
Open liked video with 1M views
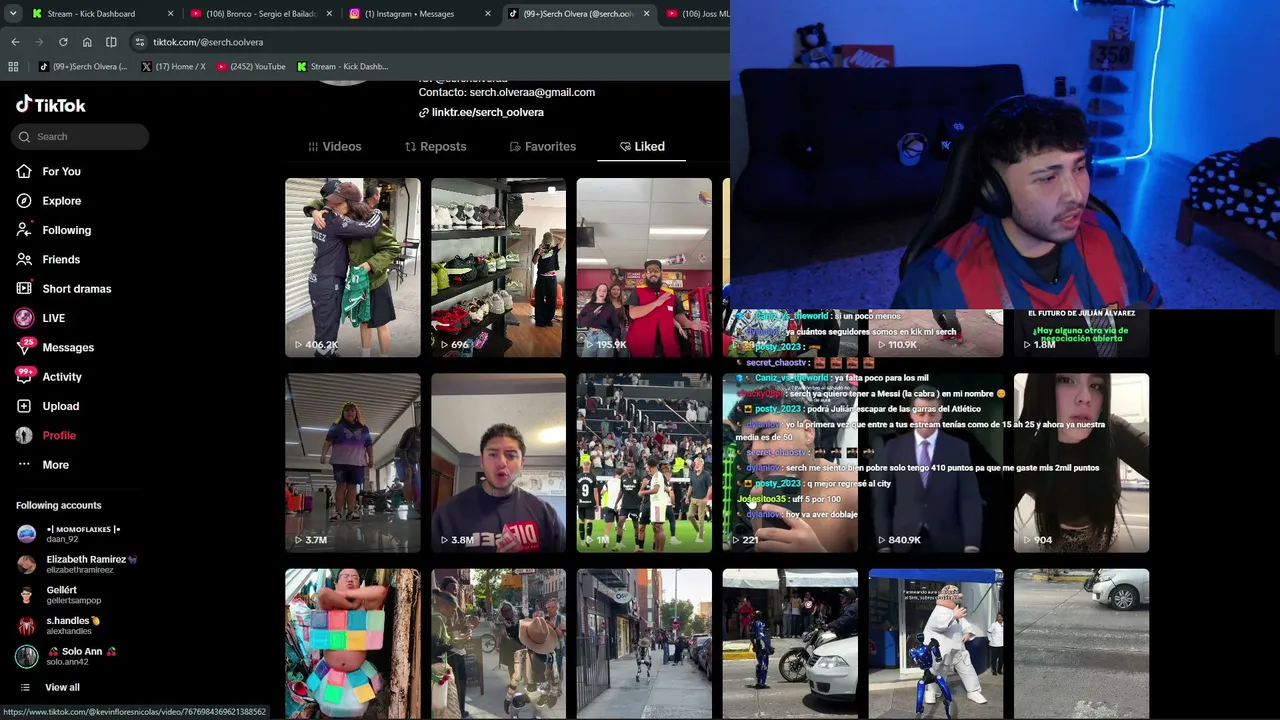[x=644, y=463]
